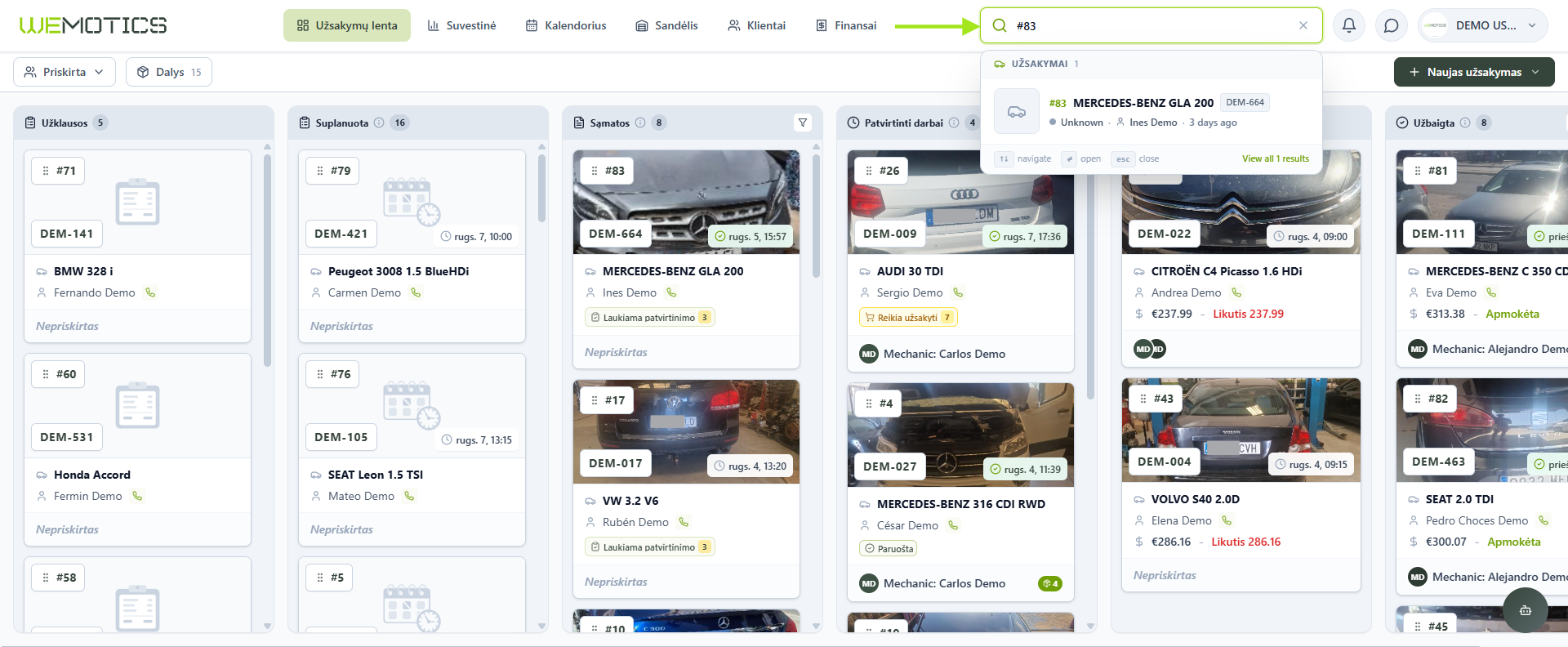Open the VOLVO S40 card photo
1568x647 pixels.
click(1241, 430)
